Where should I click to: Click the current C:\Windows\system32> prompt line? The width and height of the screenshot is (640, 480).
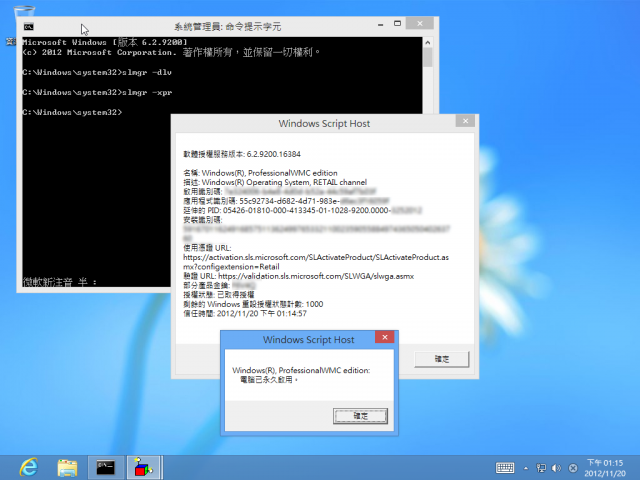pos(72,112)
